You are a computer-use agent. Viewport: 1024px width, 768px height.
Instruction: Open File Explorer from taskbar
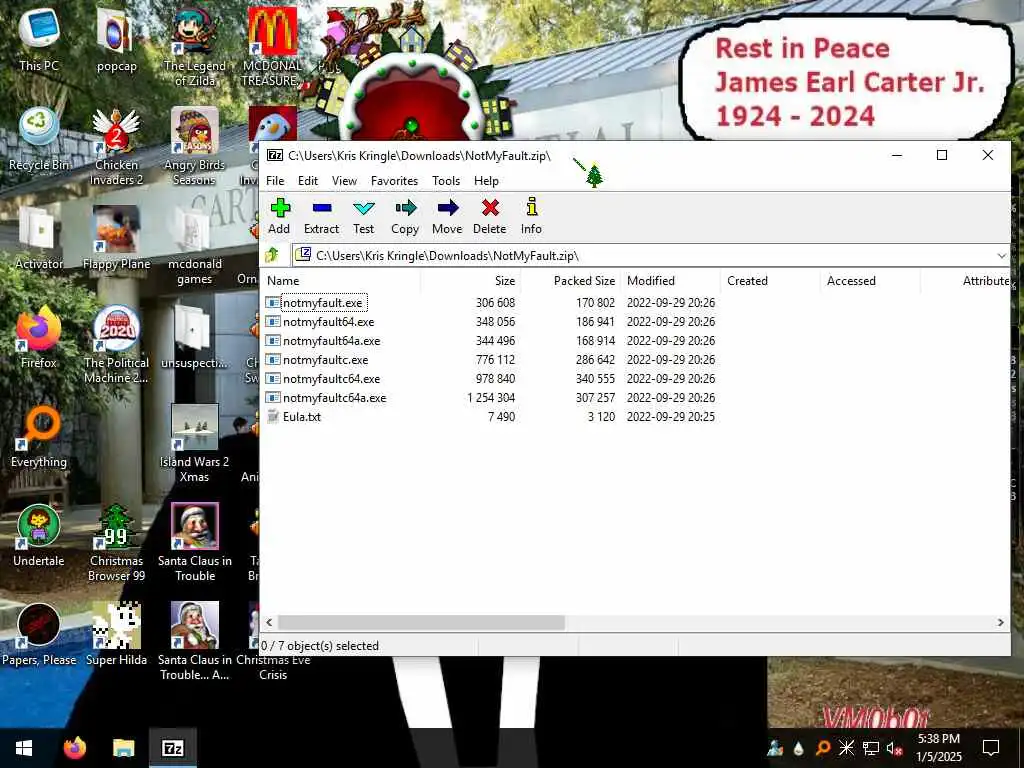coord(123,748)
